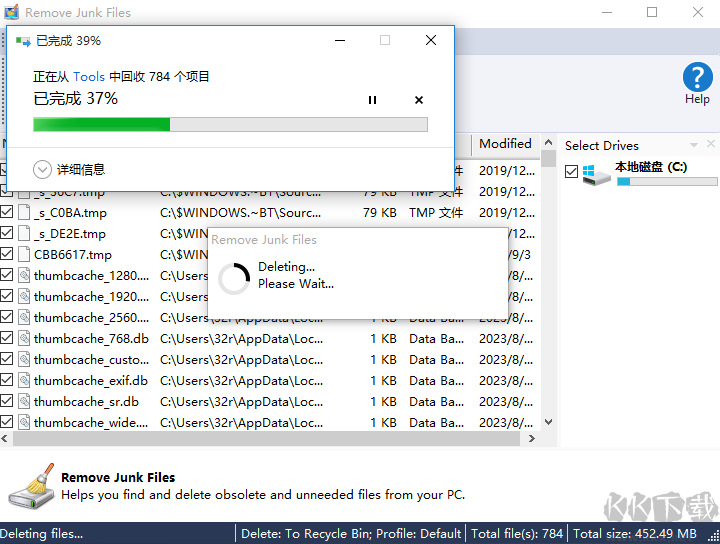Toggle the thumbcache_1280 checkbox
720x544 pixels.
6,275
